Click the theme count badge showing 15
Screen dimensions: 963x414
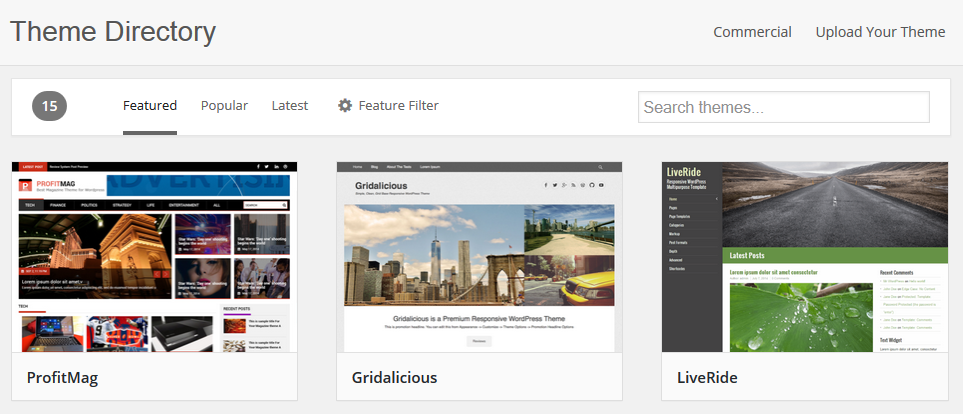[49, 106]
